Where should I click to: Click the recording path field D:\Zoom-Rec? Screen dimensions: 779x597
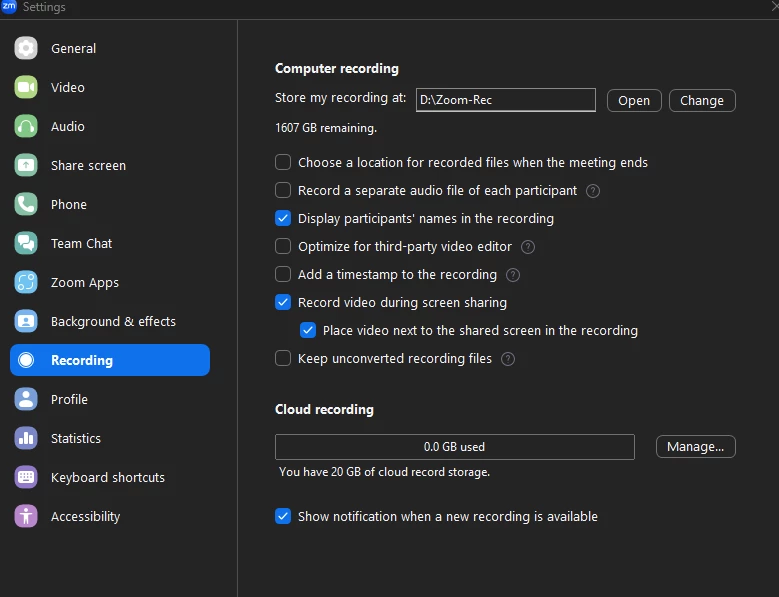click(x=506, y=100)
